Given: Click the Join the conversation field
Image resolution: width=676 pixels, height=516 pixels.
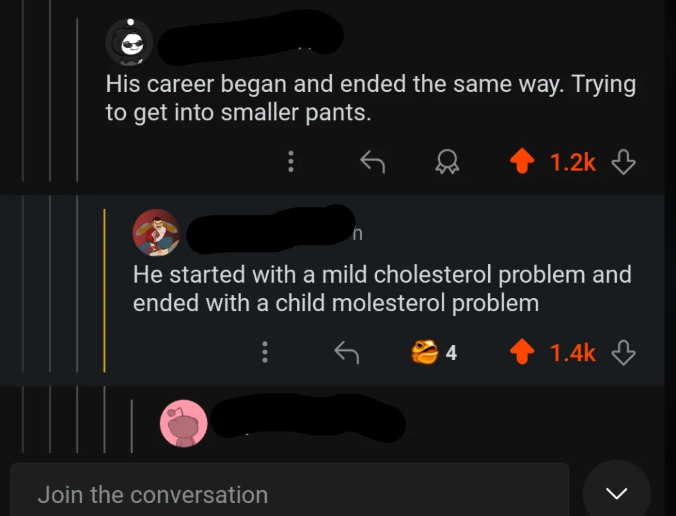Looking at the screenshot, I should tap(290, 494).
